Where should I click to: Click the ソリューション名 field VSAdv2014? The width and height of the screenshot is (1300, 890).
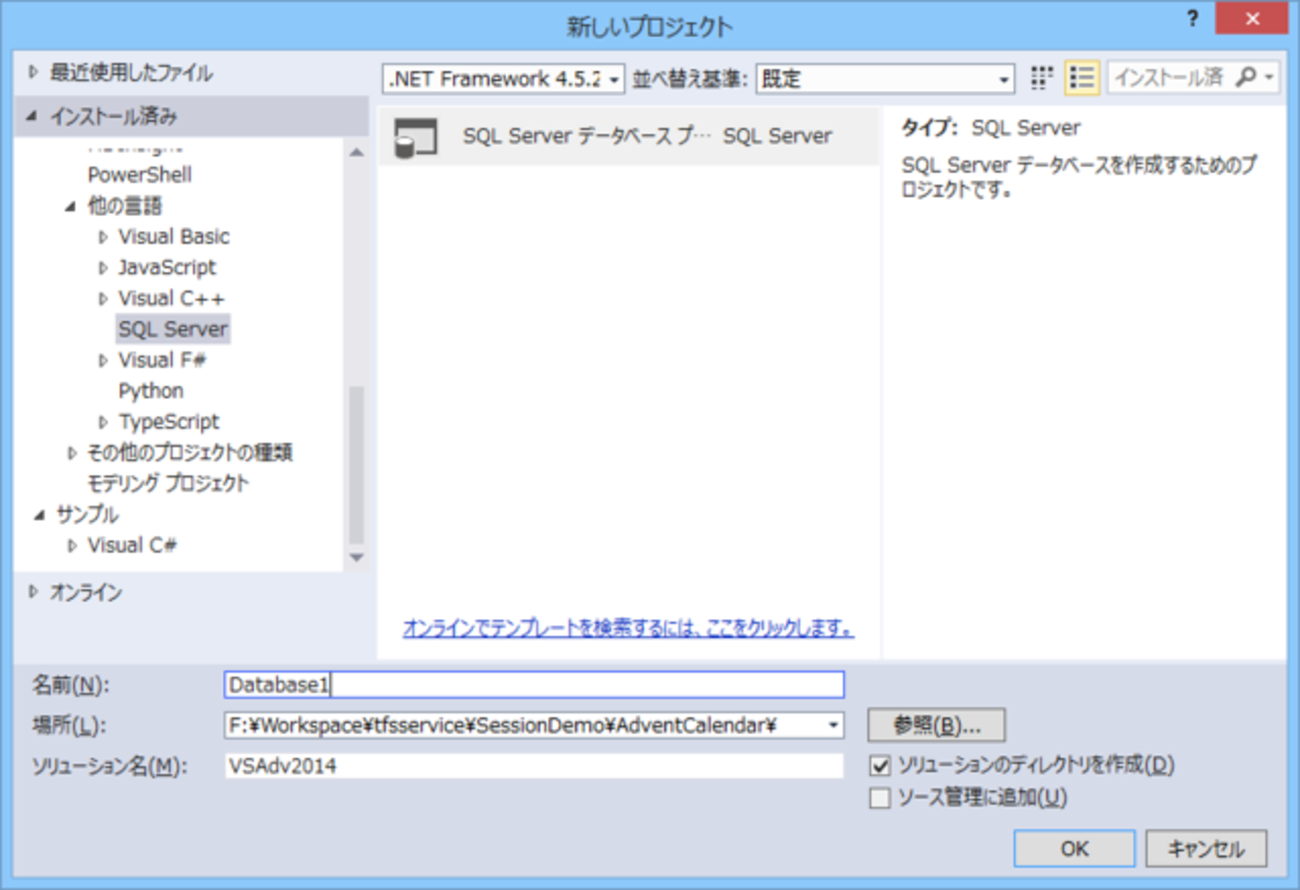[x=534, y=766]
